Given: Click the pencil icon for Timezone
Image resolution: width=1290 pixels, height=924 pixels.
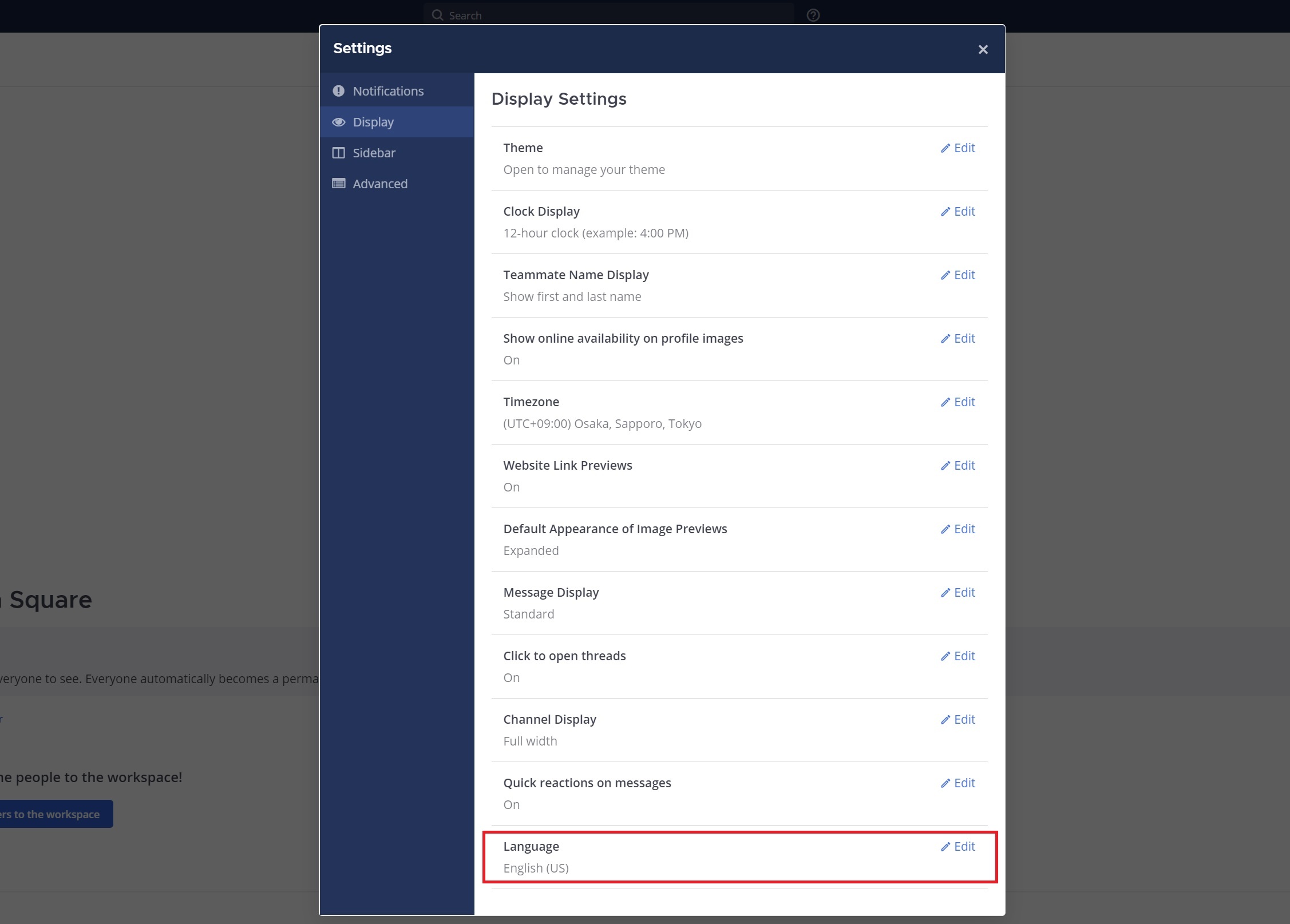Looking at the screenshot, I should tap(945, 402).
